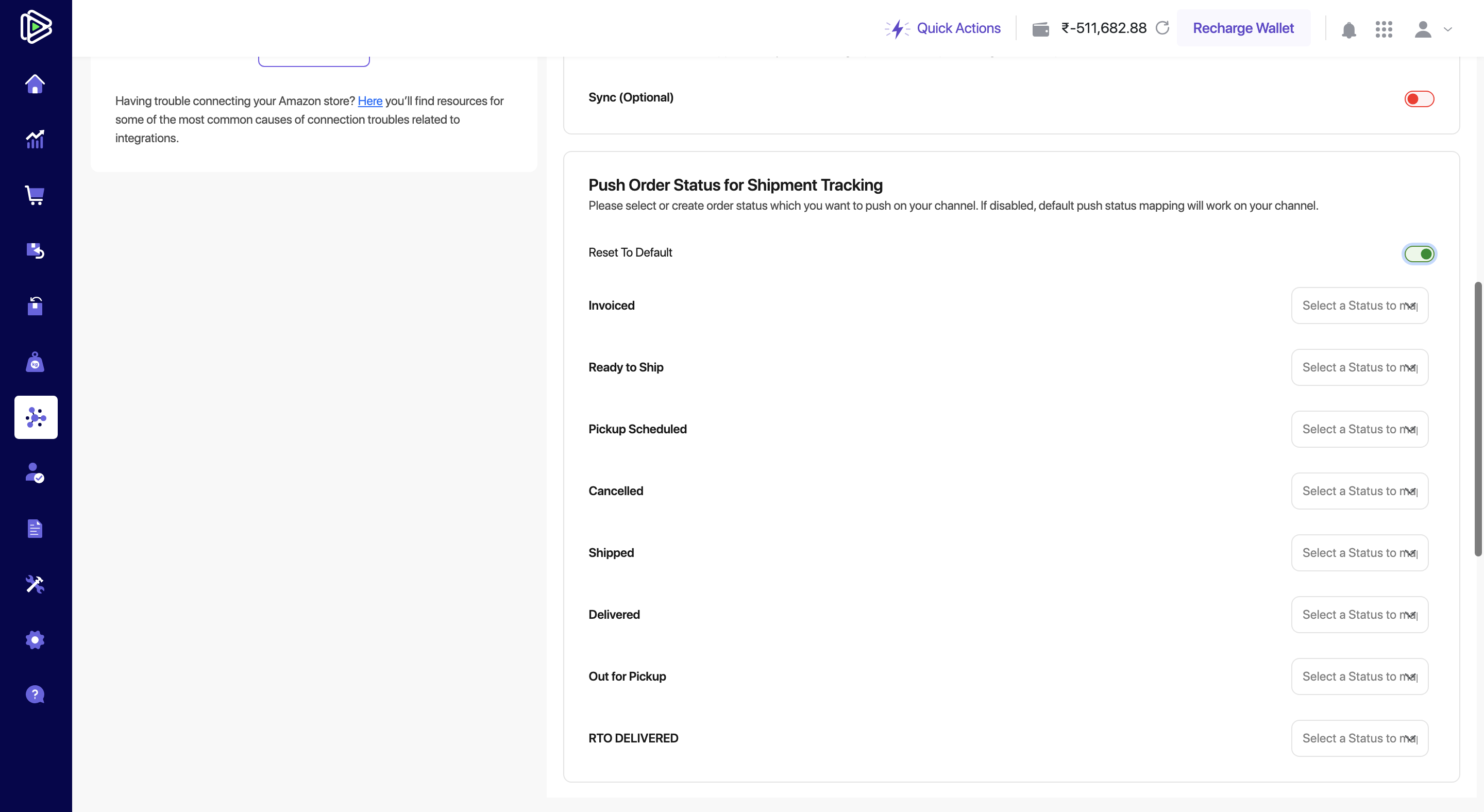Enable the Sync (Optional) toggle
The image size is (1484, 812).
pos(1419,99)
